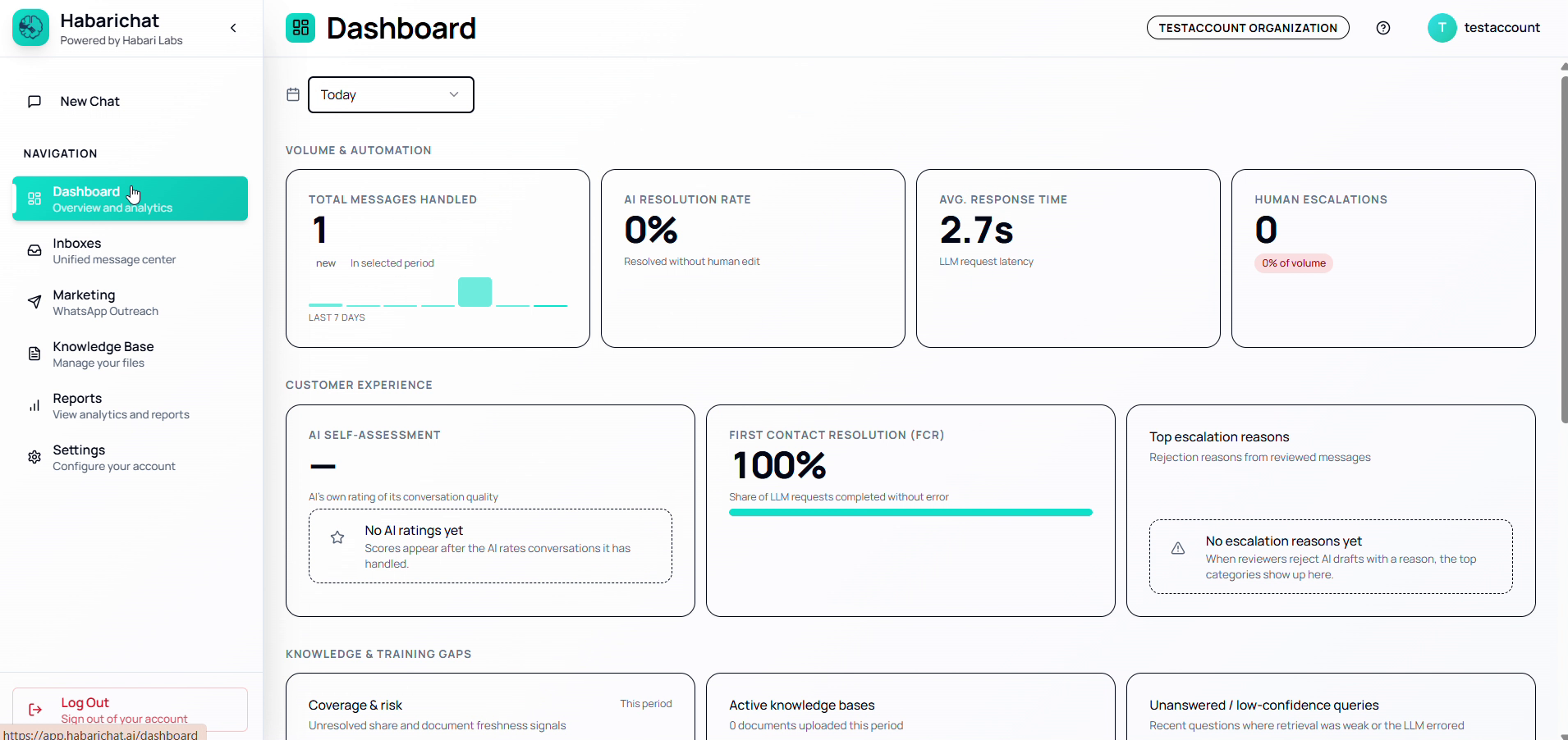Screen dimensions: 1568x740
Task: Click the Log Out arrow icon
Action: point(35,710)
